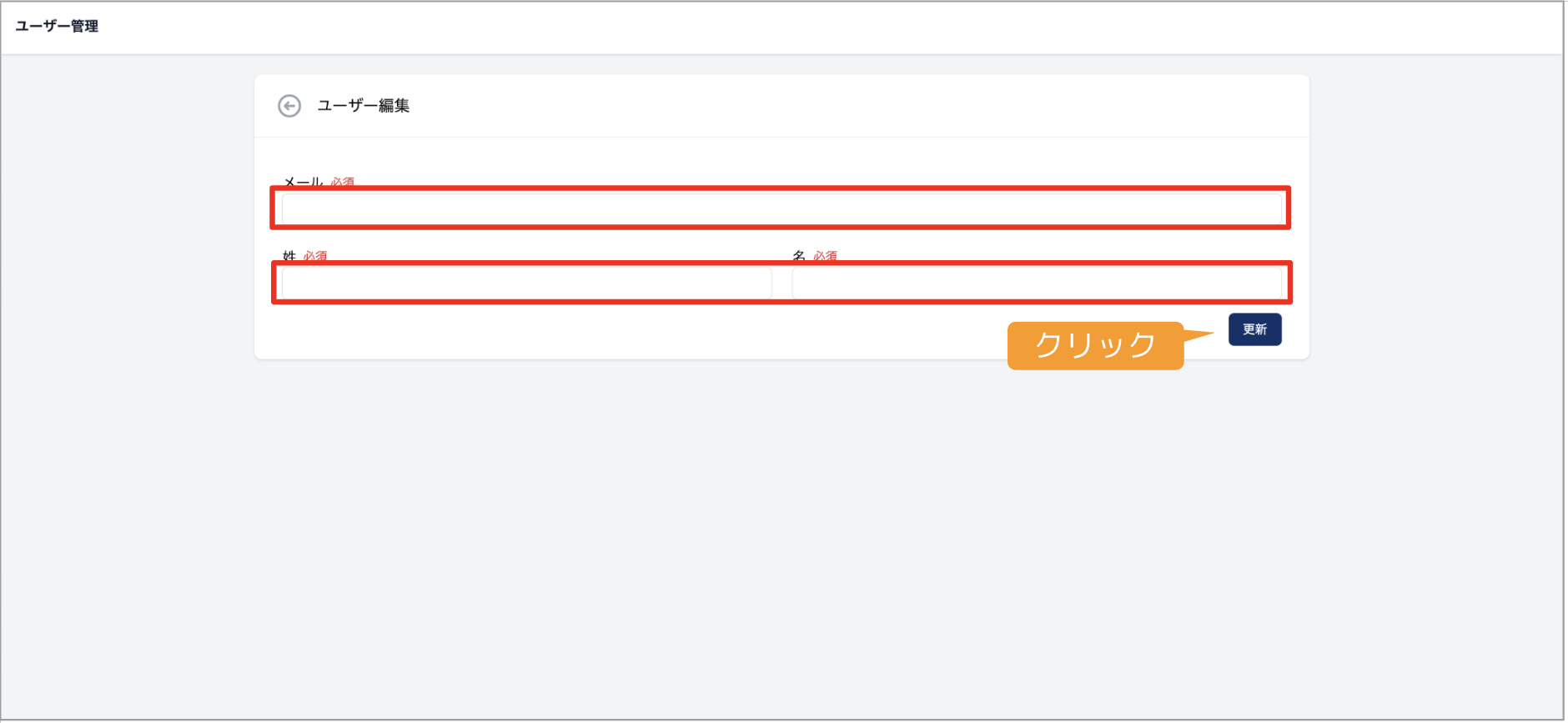Viewport: 1568px width, 723px height.
Task: Place the cursor in the email address box
Action: 781,208
